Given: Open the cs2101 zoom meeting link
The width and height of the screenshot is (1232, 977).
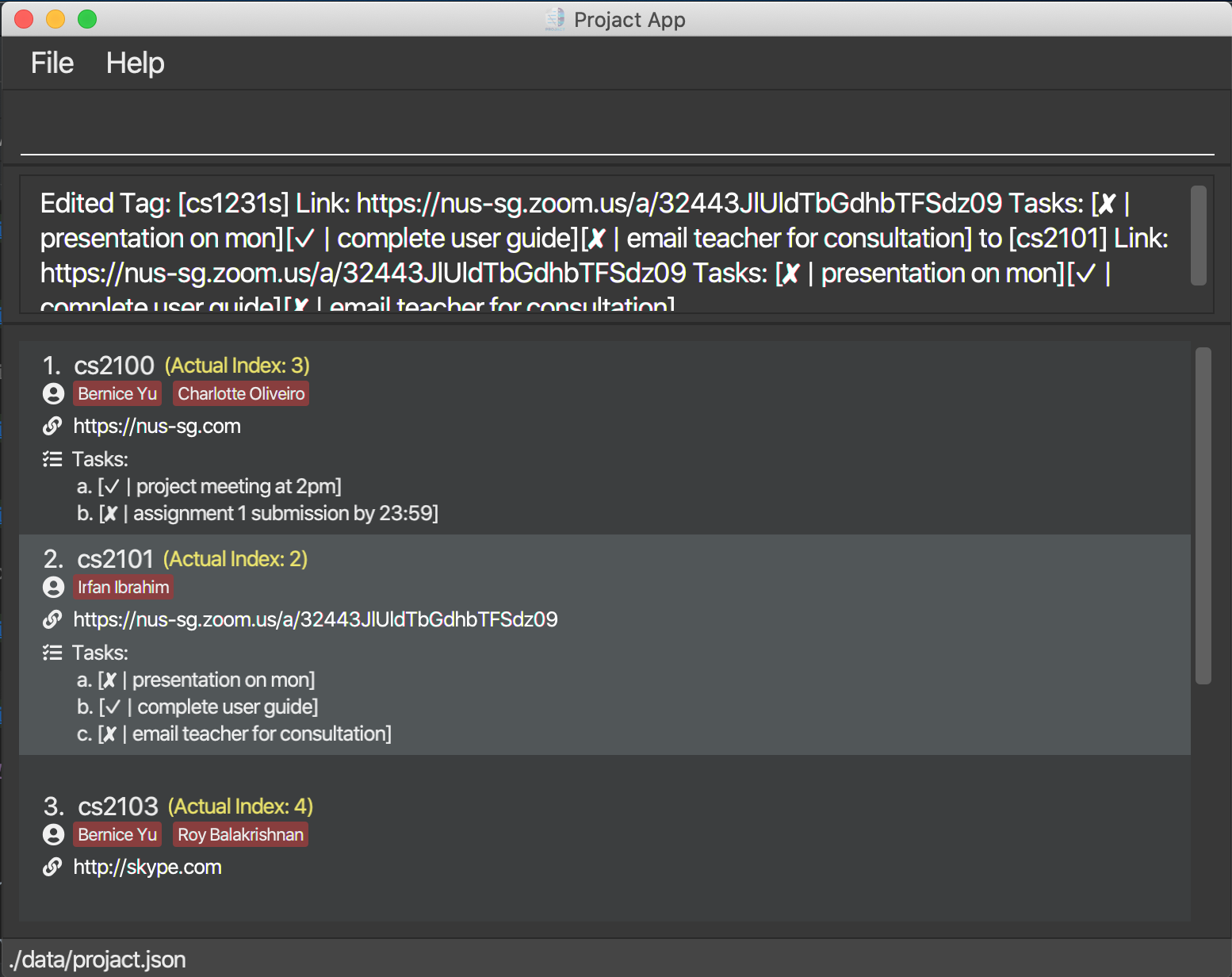Looking at the screenshot, I should point(316,619).
